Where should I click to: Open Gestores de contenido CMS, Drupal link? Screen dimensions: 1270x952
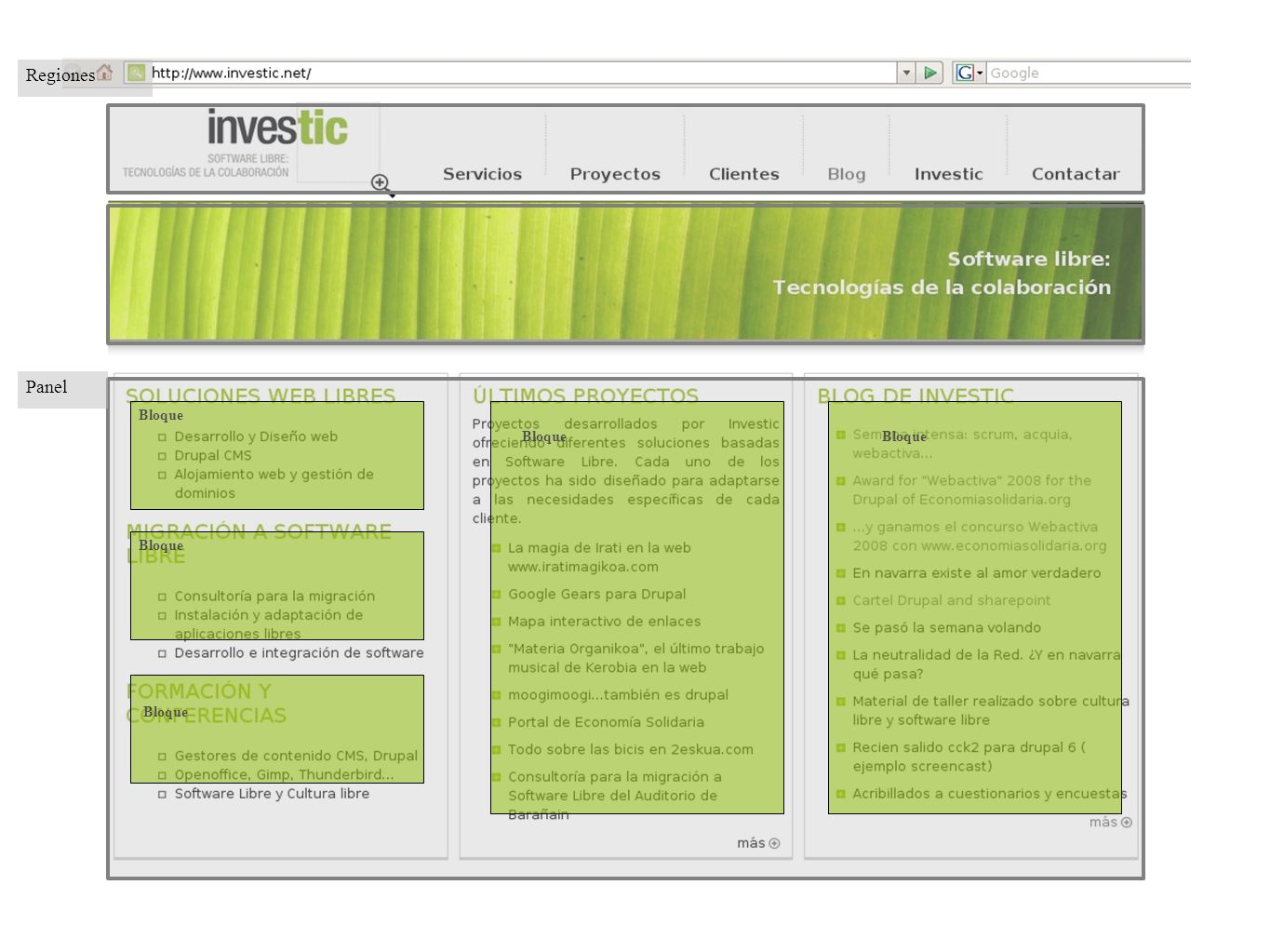click(296, 756)
